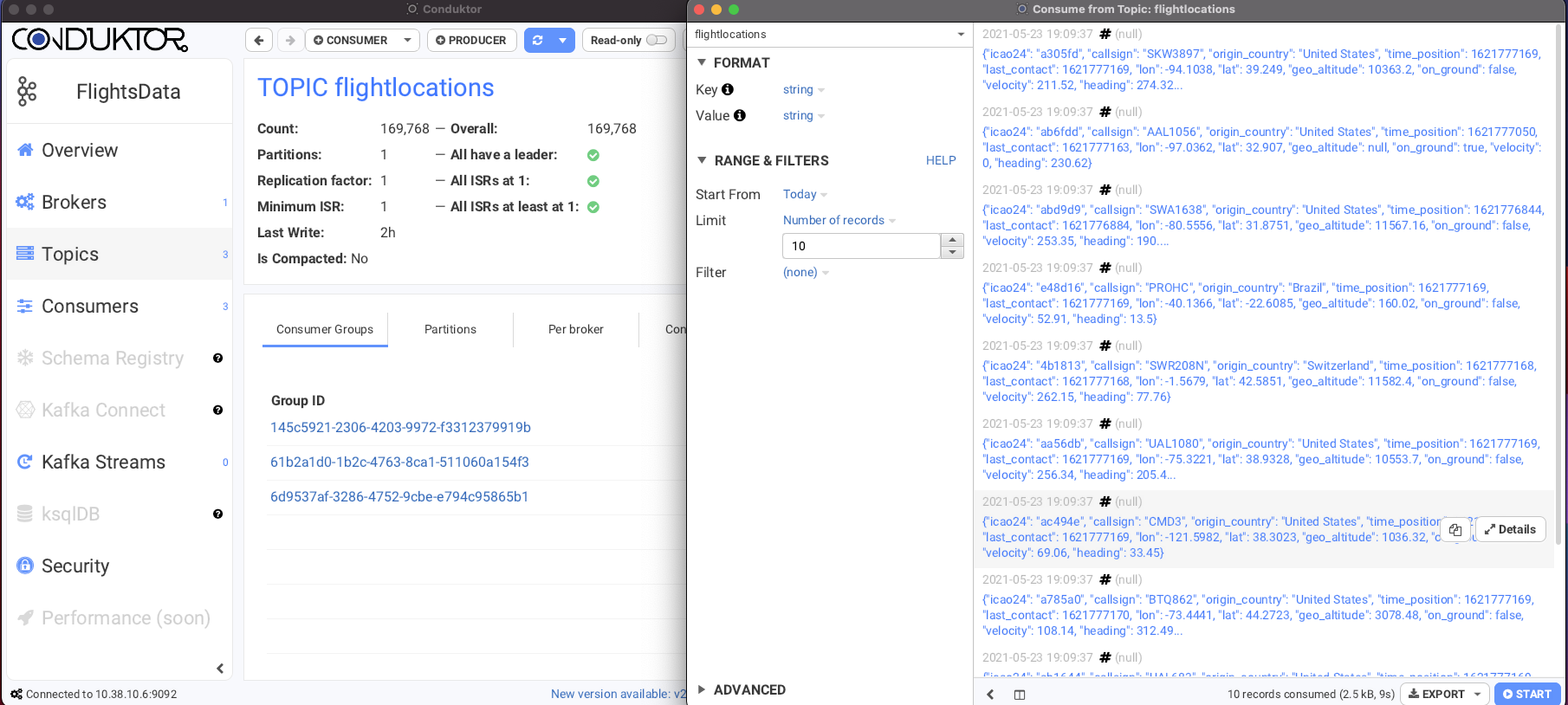Open the HELP link for filters
The height and width of the screenshot is (705, 1568).
941,160
